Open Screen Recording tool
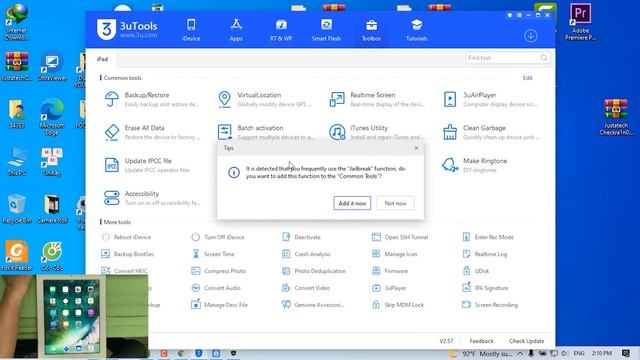Image resolution: width=640 pixels, height=360 pixels. [490, 305]
